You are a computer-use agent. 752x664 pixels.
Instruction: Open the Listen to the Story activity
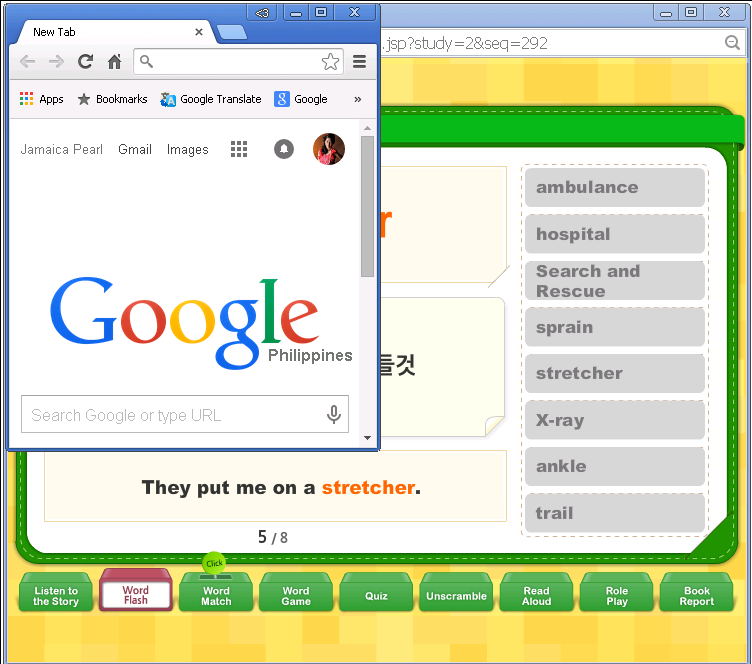tap(56, 593)
